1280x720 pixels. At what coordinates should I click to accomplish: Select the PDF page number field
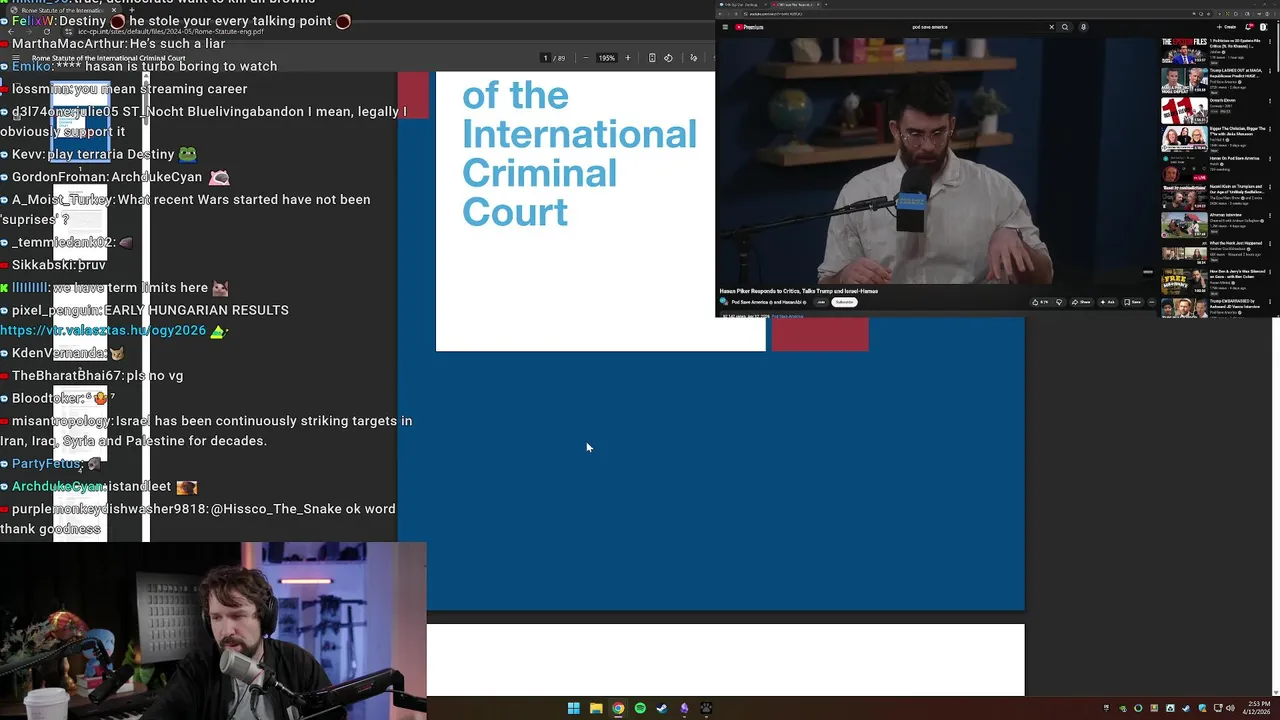tap(545, 58)
